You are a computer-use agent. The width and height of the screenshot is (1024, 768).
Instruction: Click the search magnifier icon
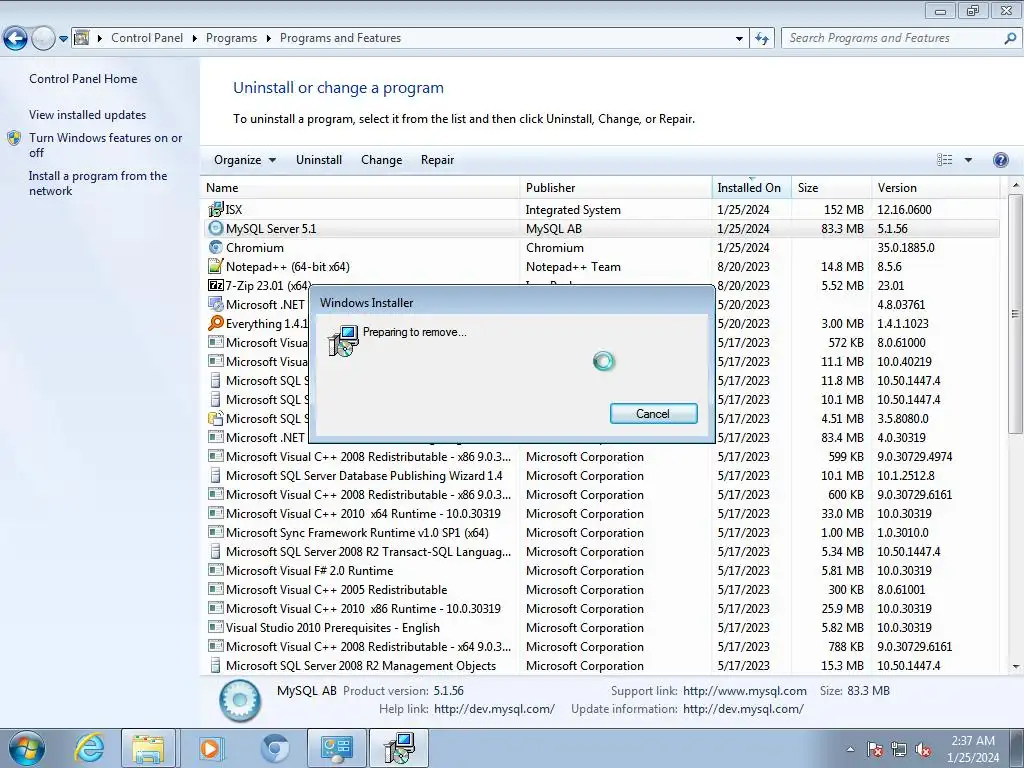(x=1010, y=39)
